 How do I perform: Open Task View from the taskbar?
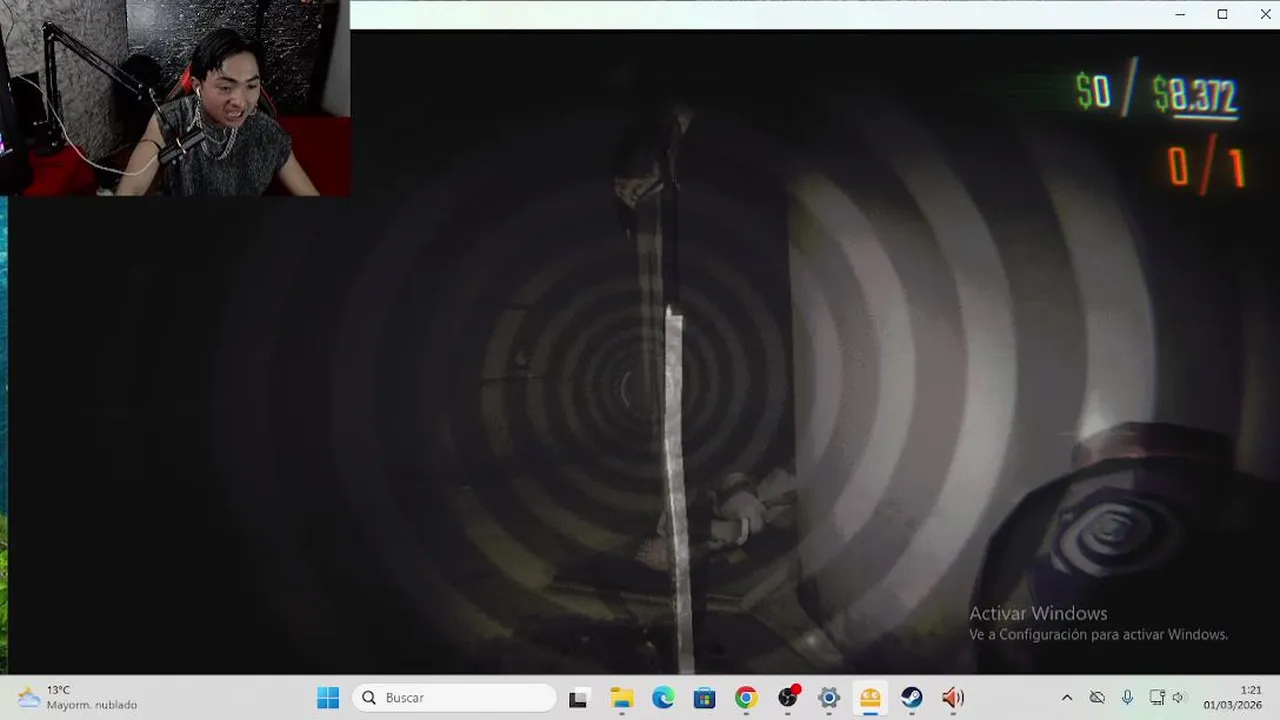coord(578,698)
